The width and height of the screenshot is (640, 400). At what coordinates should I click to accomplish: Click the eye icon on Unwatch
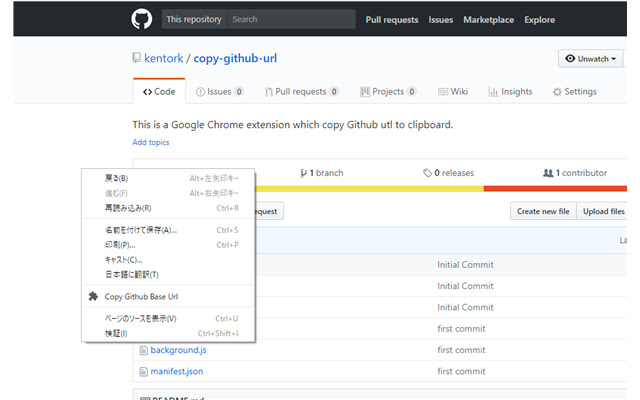(x=570, y=59)
